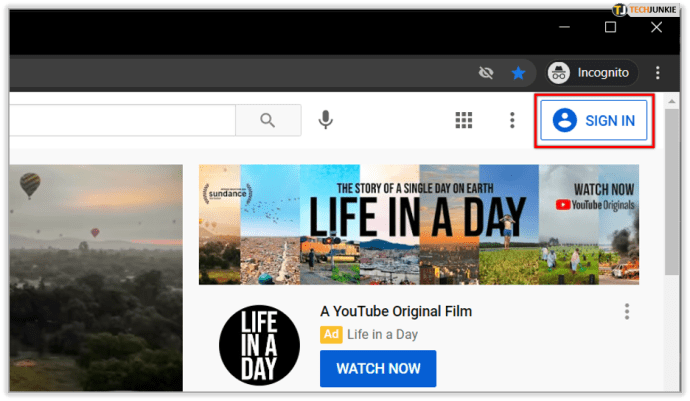
Task: Click inside the YouTube search field
Action: (122, 120)
